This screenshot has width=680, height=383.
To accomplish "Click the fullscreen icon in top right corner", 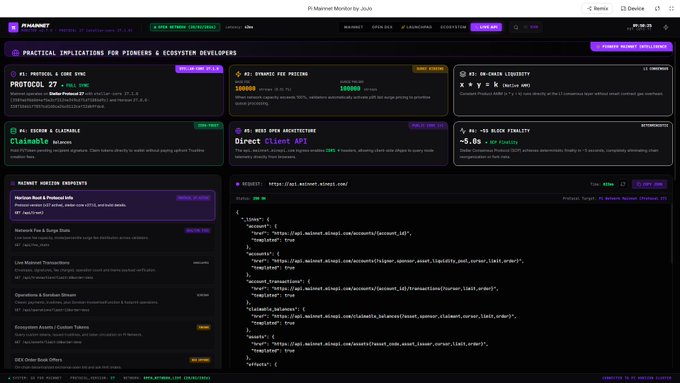I will pyautogui.click(x=671, y=8).
